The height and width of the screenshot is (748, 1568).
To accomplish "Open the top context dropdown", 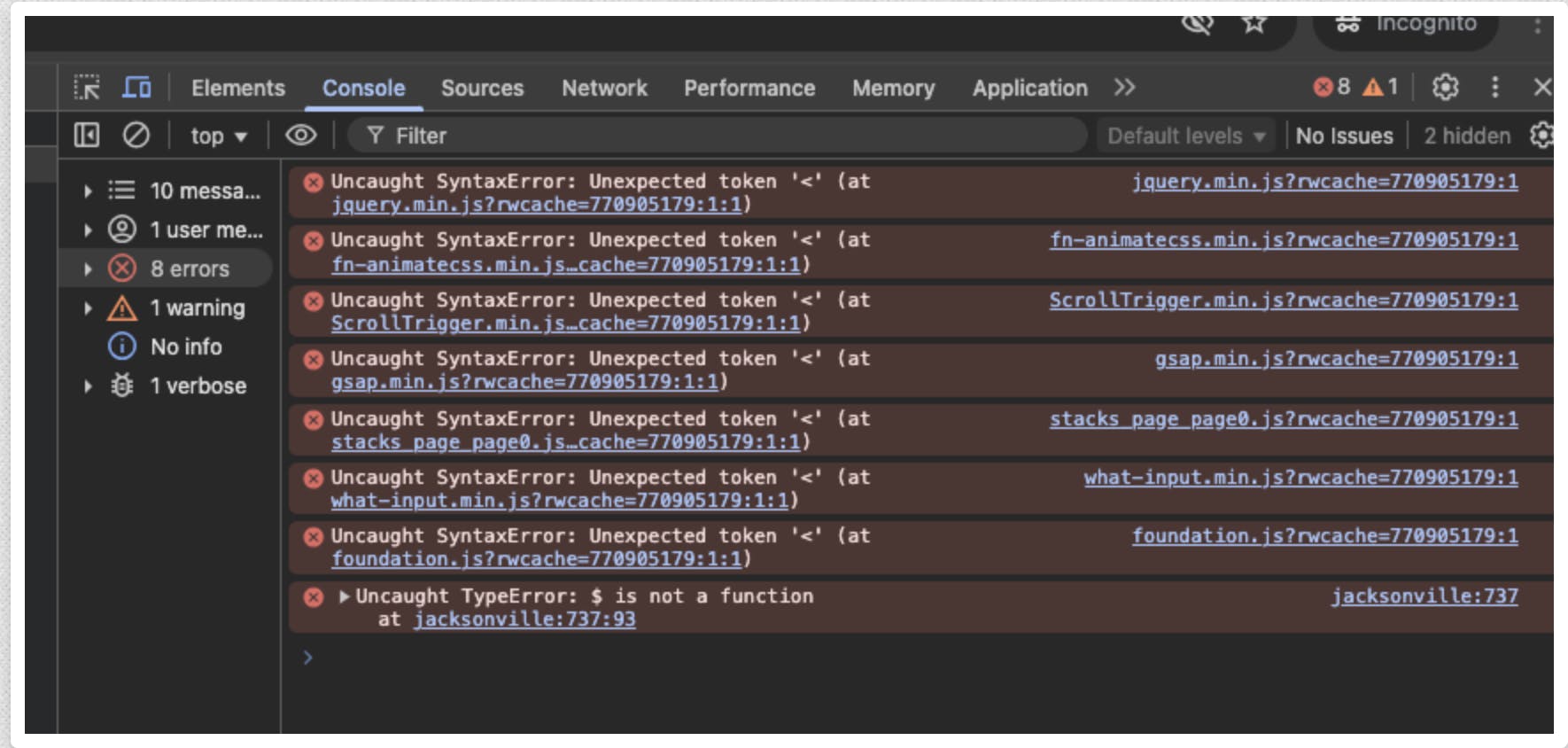I will click(x=218, y=136).
